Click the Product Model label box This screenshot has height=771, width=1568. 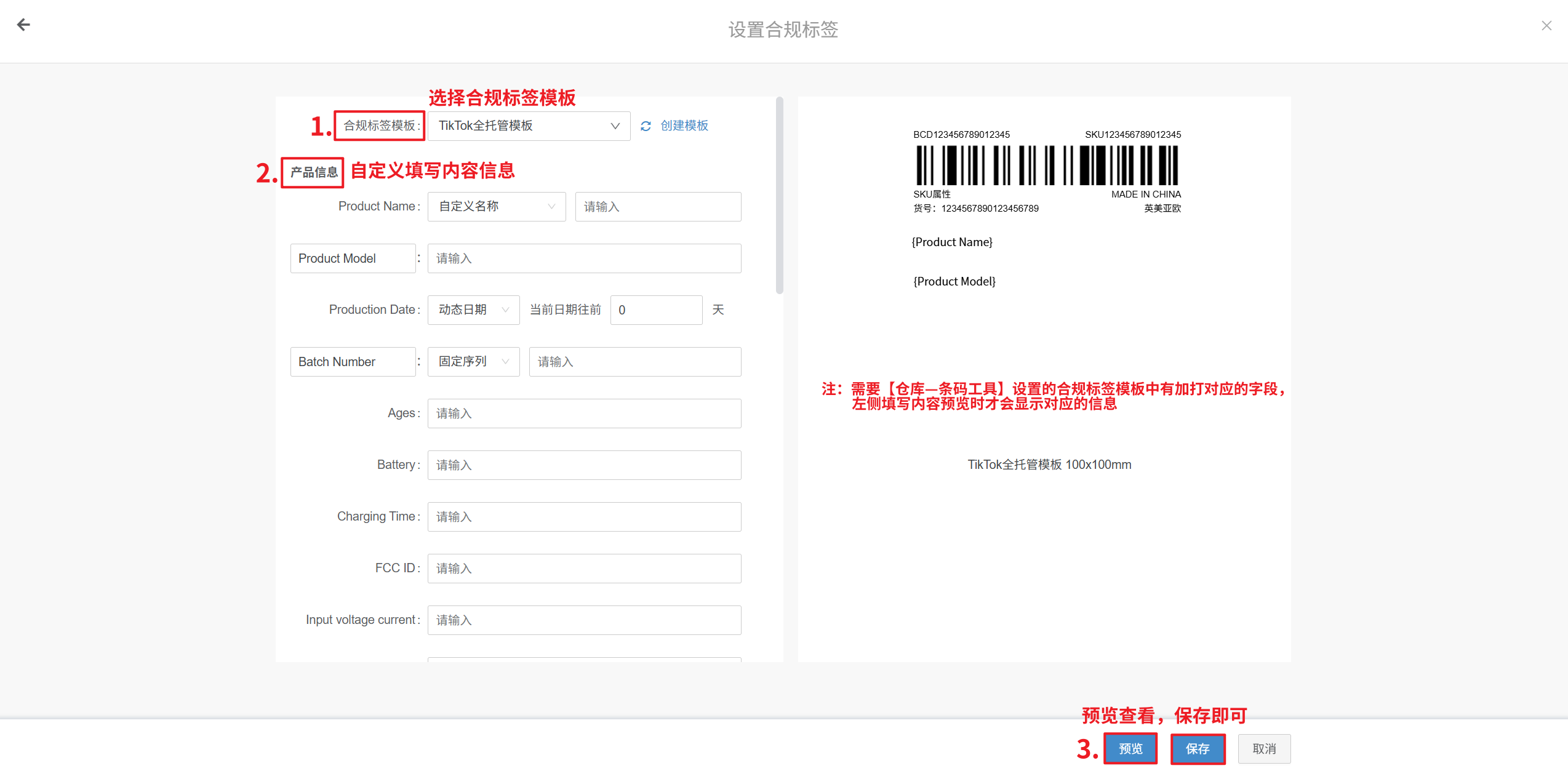(x=353, y=258)
